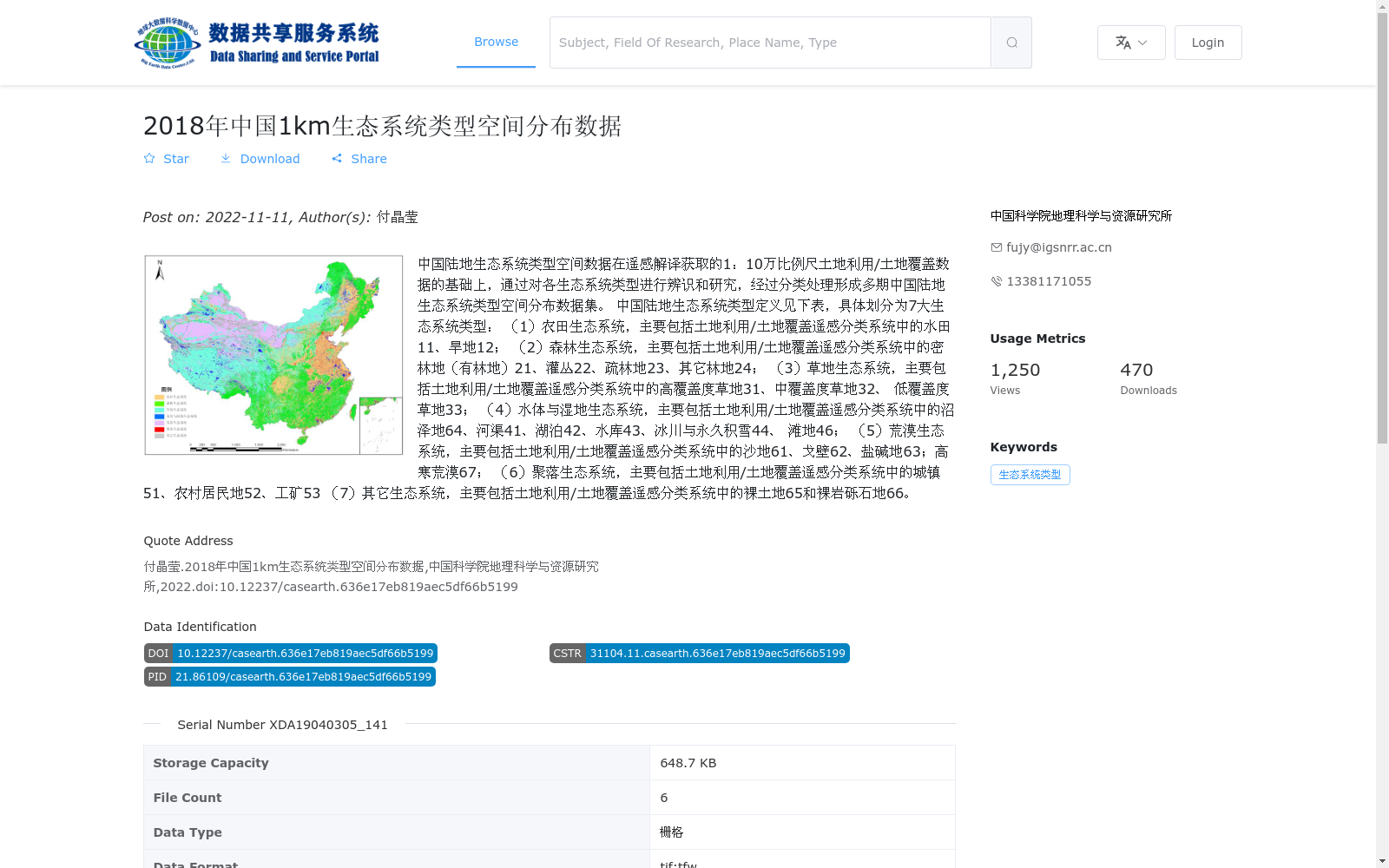This screenshot has height=868, width=1389.
Task: Click the dataset title heading
Action: 382,126
